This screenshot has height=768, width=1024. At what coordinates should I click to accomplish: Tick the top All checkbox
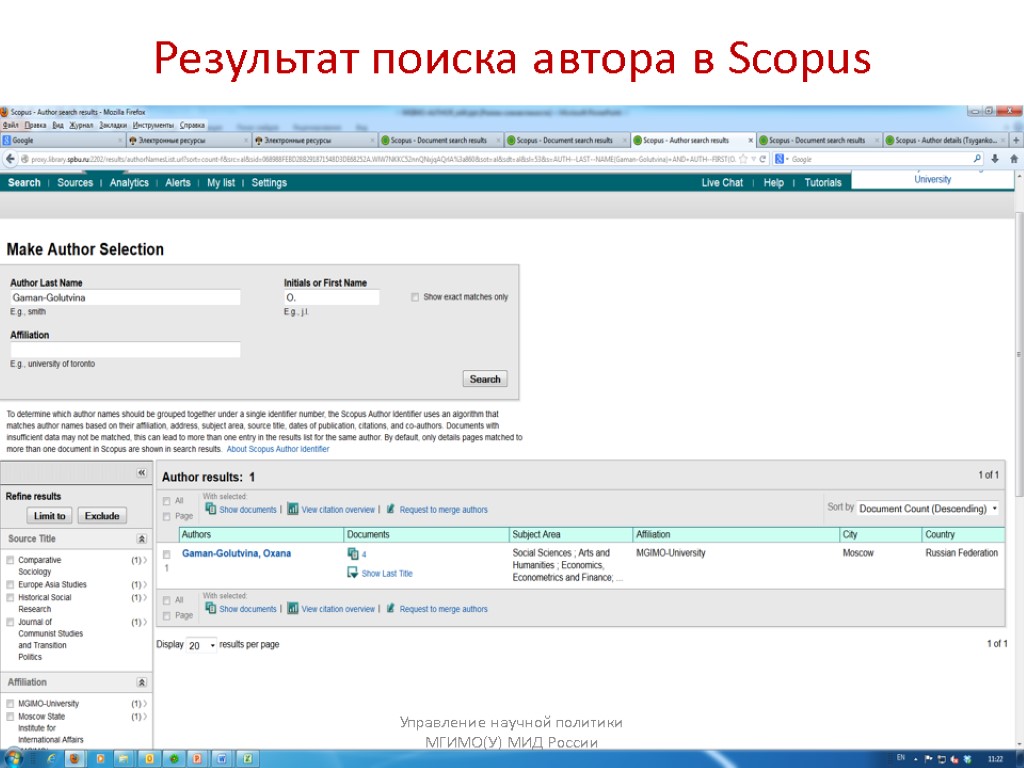click(167, 501)
